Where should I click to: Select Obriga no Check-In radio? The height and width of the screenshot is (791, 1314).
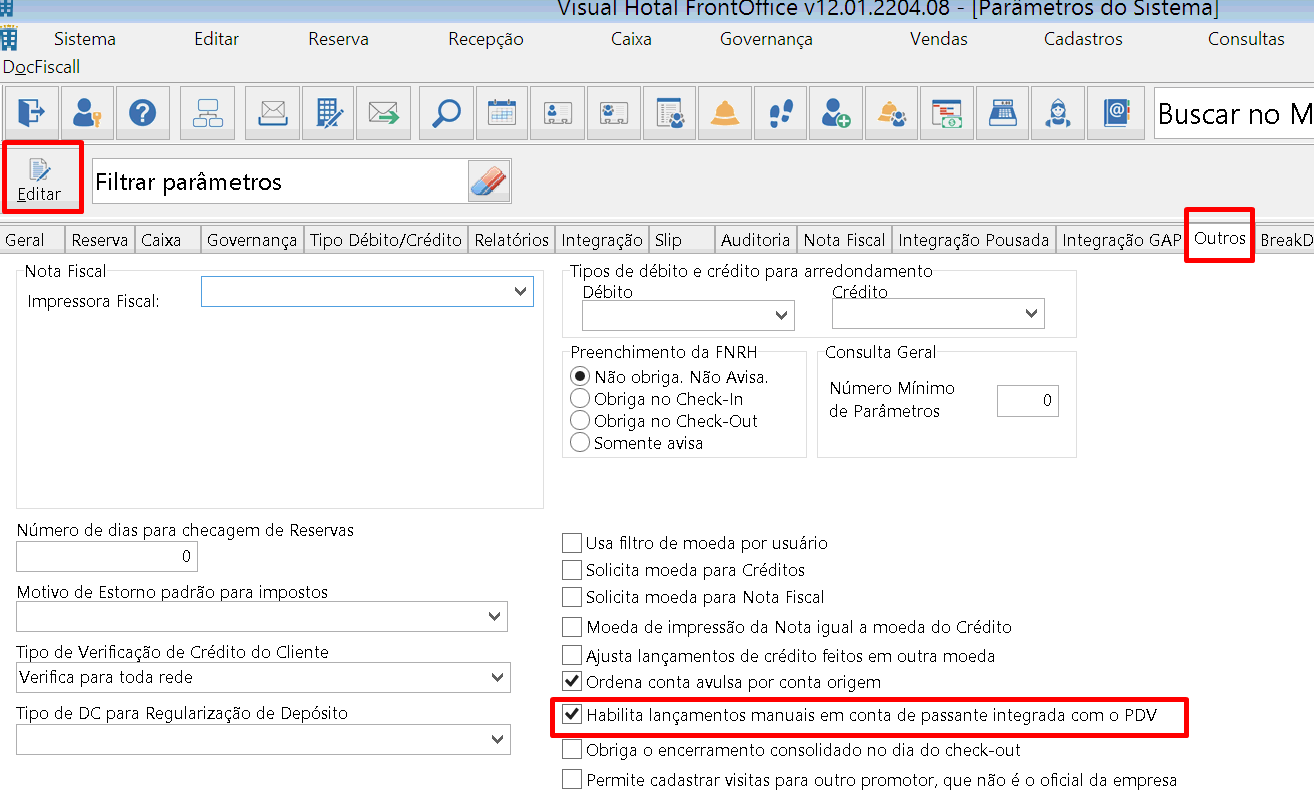pyautogui.click(x=579, y=399)
